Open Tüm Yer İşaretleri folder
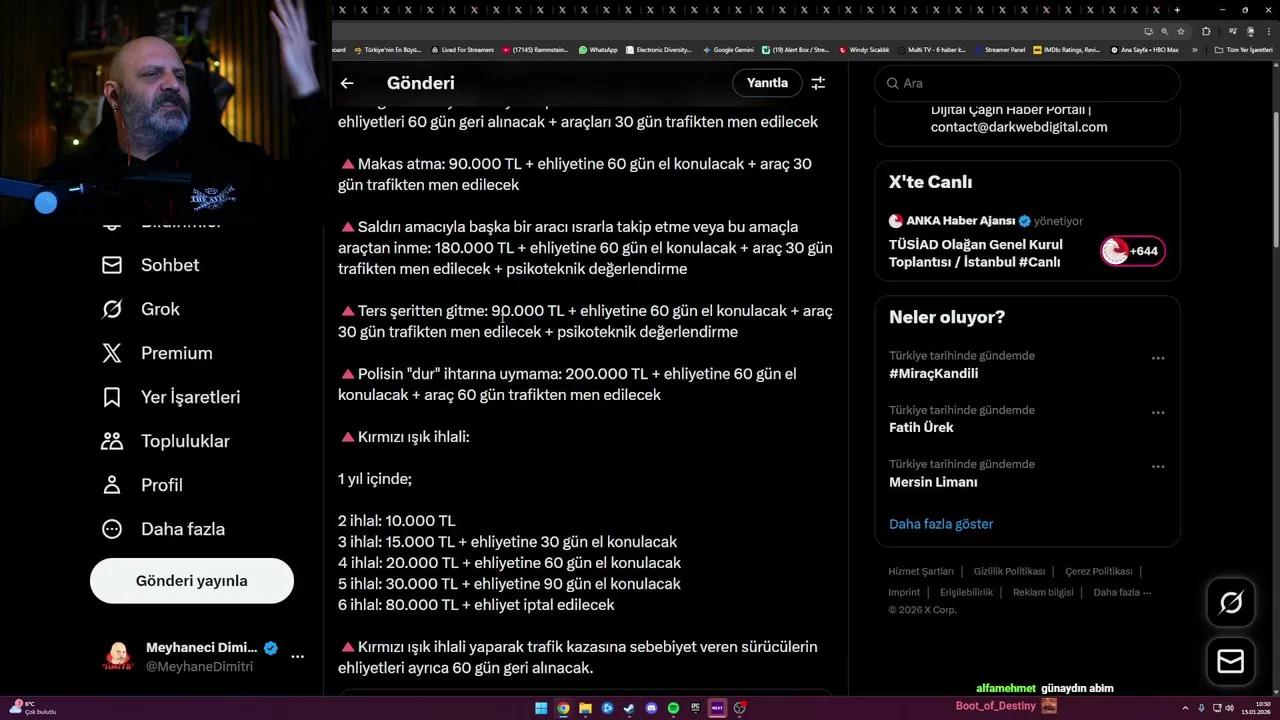This screenshot has height=720, width=1280. click(x=1243, y=49)
